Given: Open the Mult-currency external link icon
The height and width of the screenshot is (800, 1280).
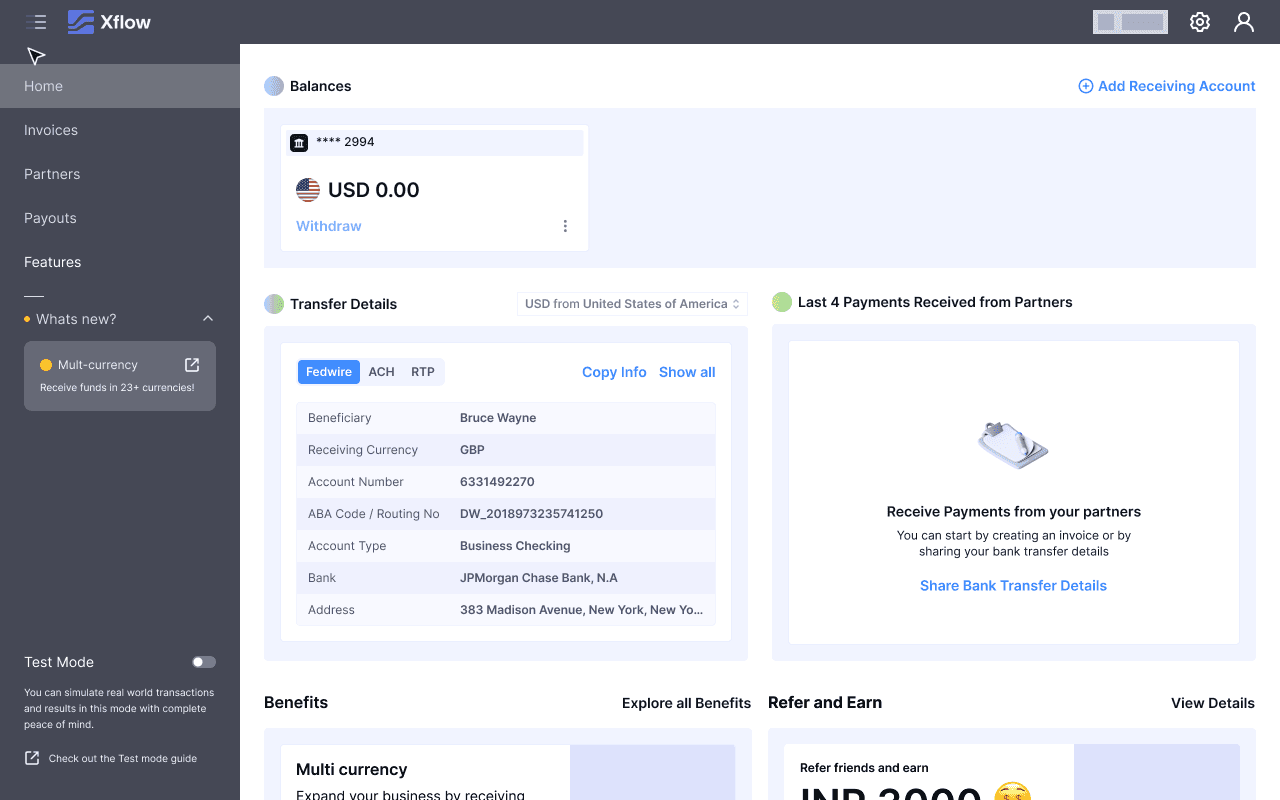Looking at the screenshot, I should coord(192,365).
